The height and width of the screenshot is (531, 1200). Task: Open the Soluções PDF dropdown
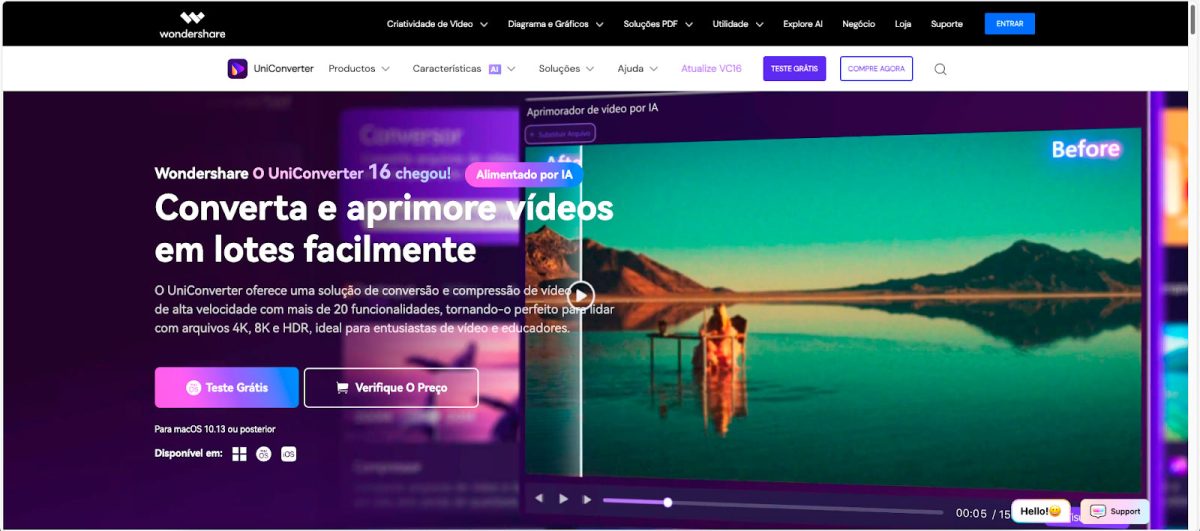click(x=658, y=24)
